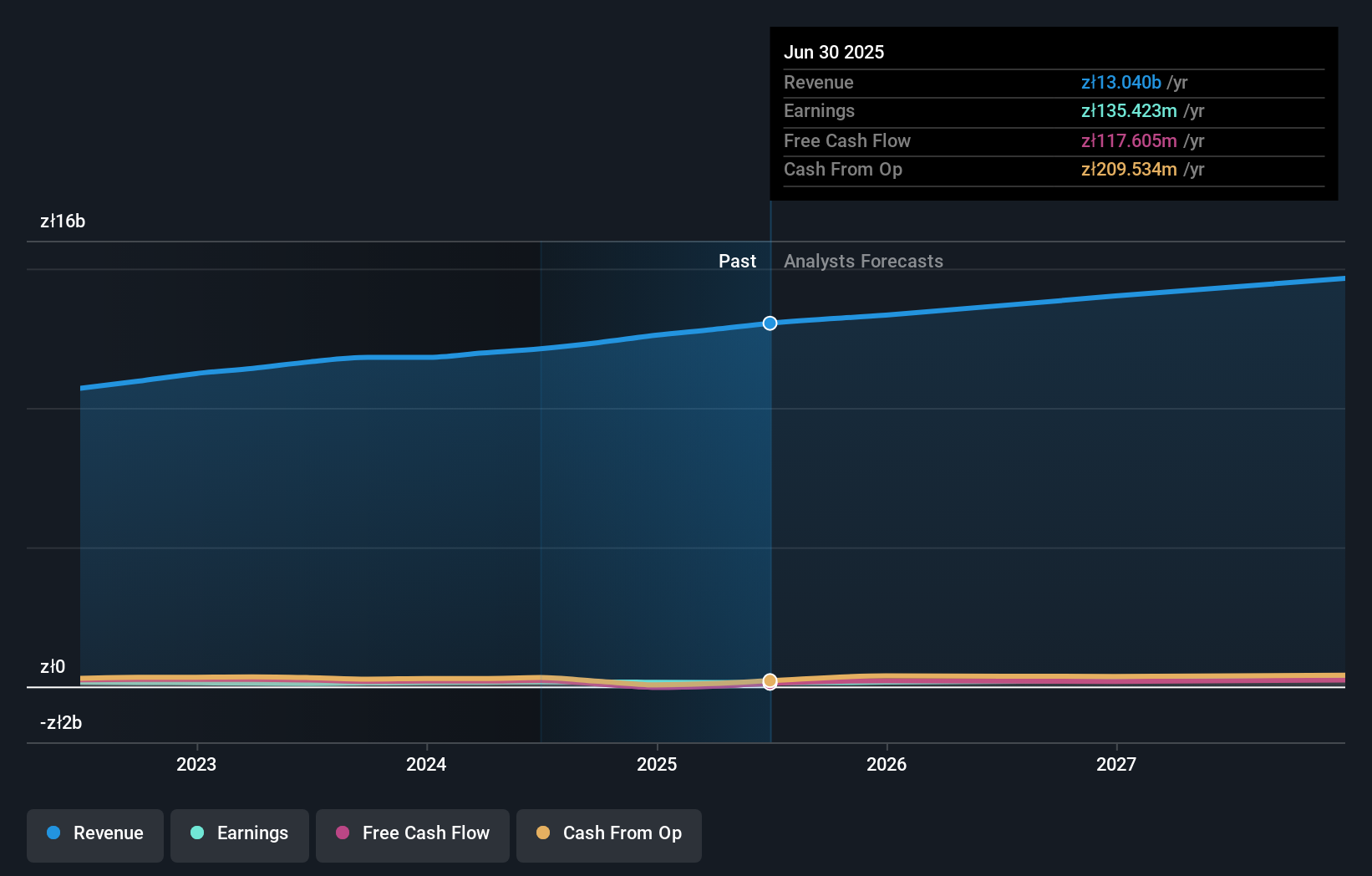
Task: Select the white revenue data point marker
Action: [770, 323]
